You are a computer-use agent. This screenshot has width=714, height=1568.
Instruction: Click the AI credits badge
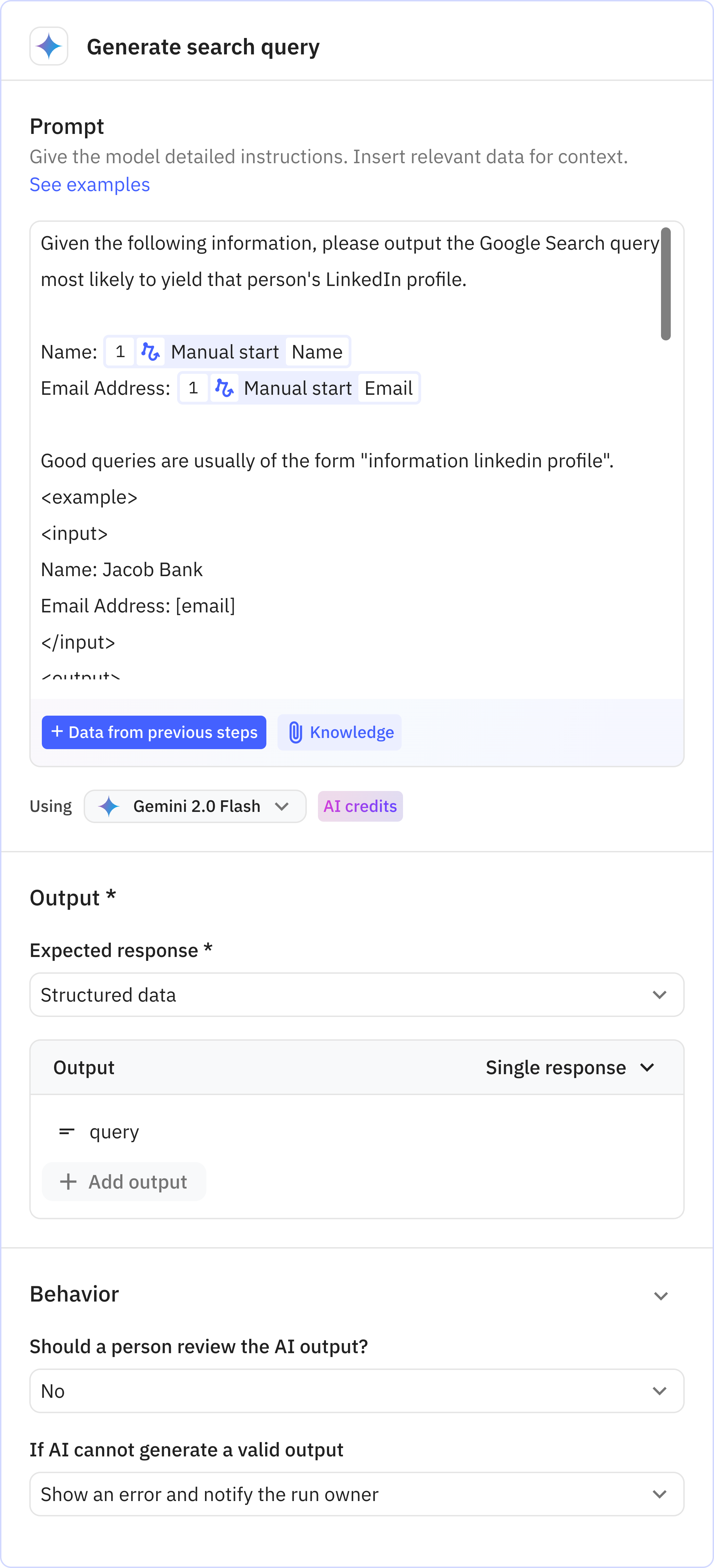360,806
